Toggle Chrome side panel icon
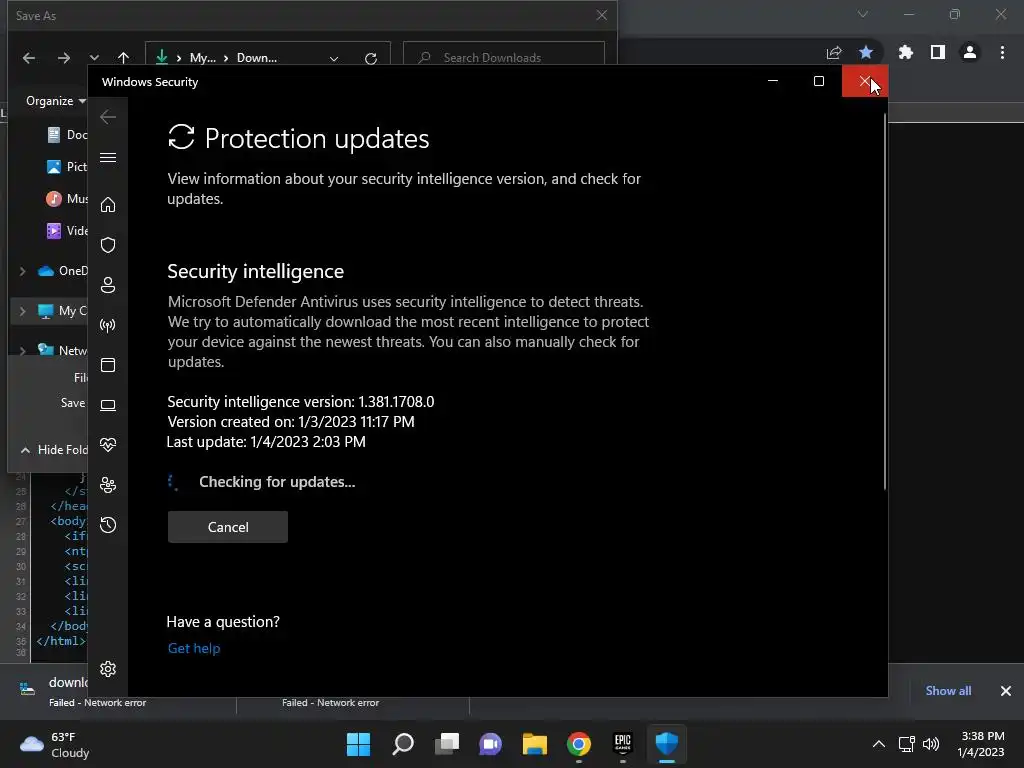The height and width of the screenshot is (768, 1024). click(938, 52)
